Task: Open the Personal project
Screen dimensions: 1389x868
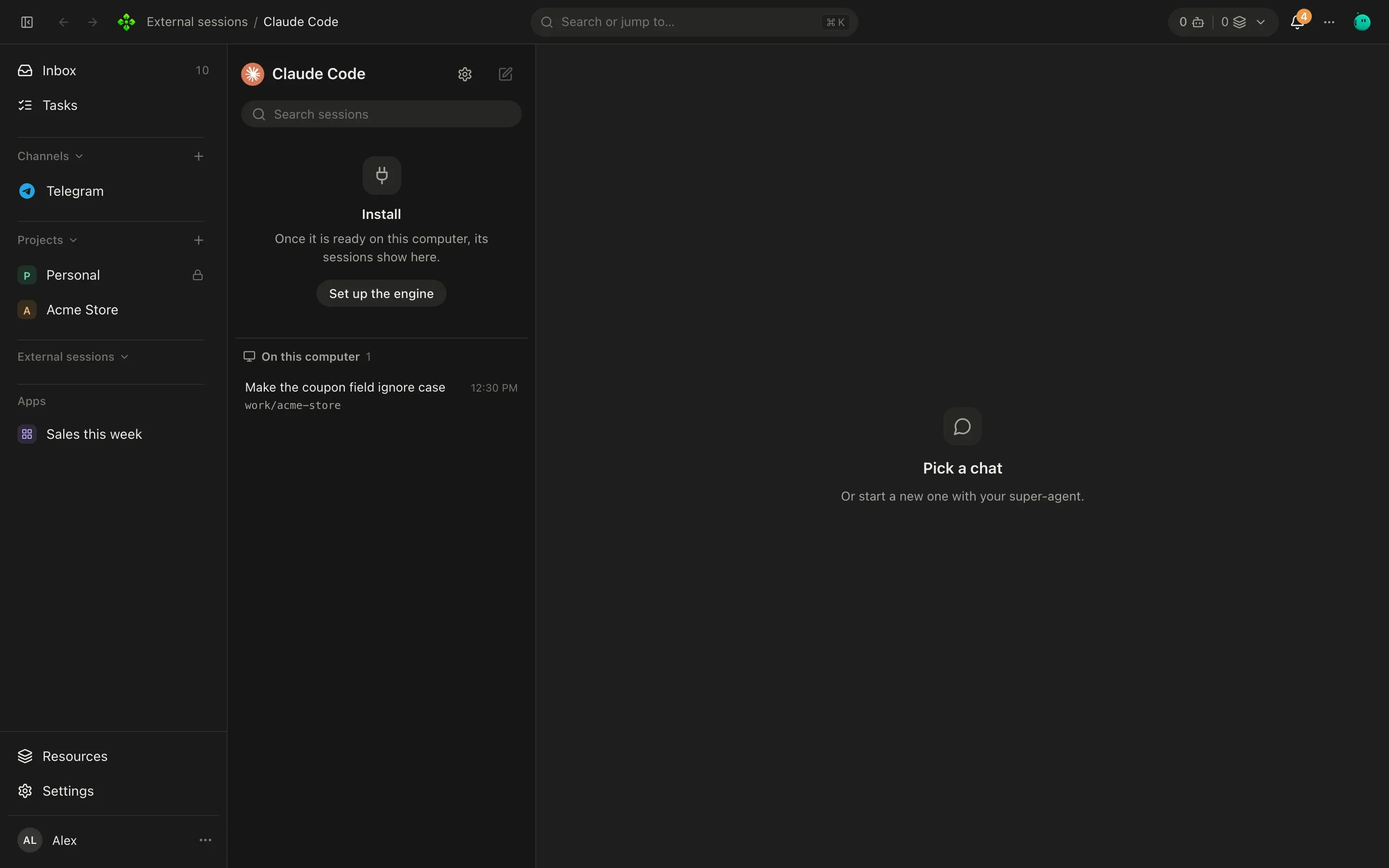Action: 113,275
